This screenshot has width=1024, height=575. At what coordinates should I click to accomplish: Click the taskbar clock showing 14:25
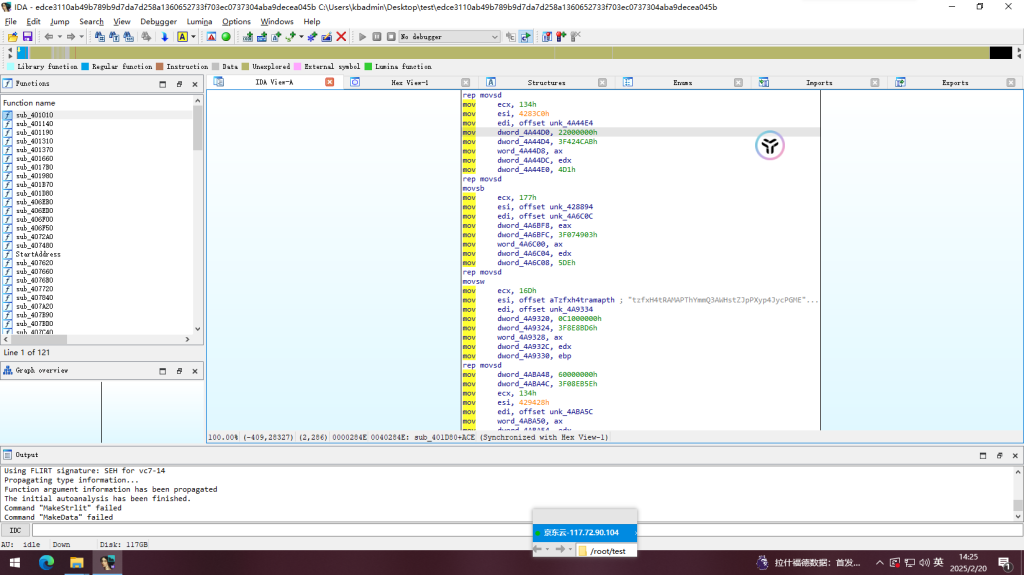click(968, 562)
